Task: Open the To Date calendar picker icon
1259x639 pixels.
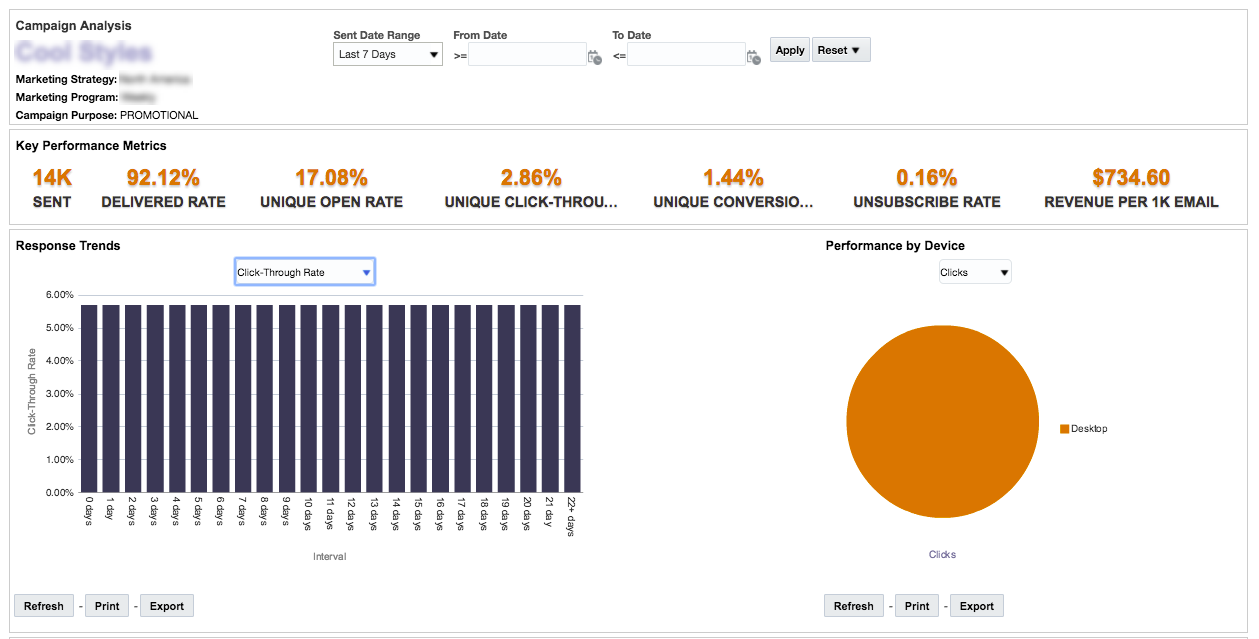Action: (753, 57)
